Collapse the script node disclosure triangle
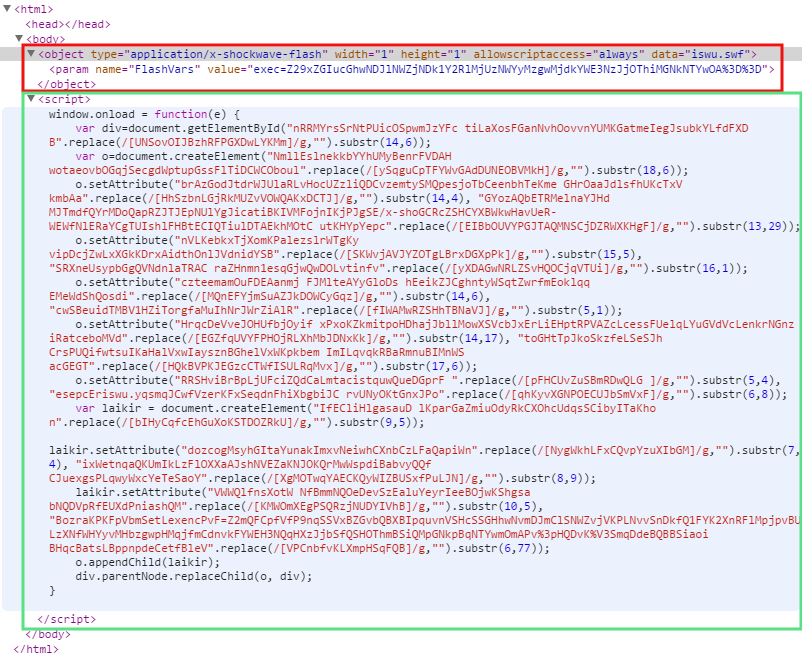The image size is (802, 653). pos(31,98)
